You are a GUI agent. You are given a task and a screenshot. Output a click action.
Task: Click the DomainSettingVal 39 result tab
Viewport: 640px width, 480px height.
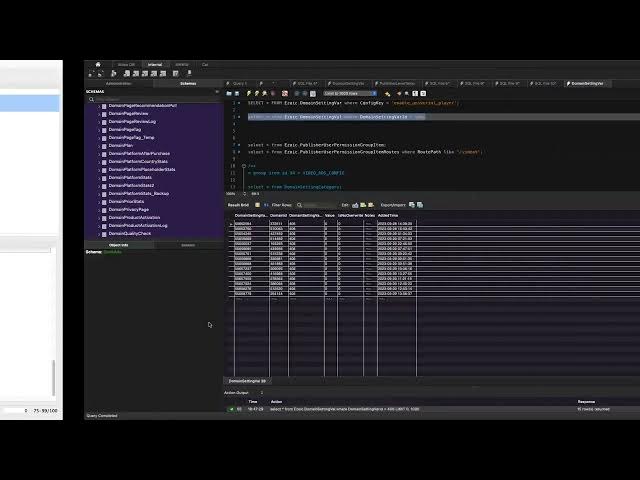(247, 381)
